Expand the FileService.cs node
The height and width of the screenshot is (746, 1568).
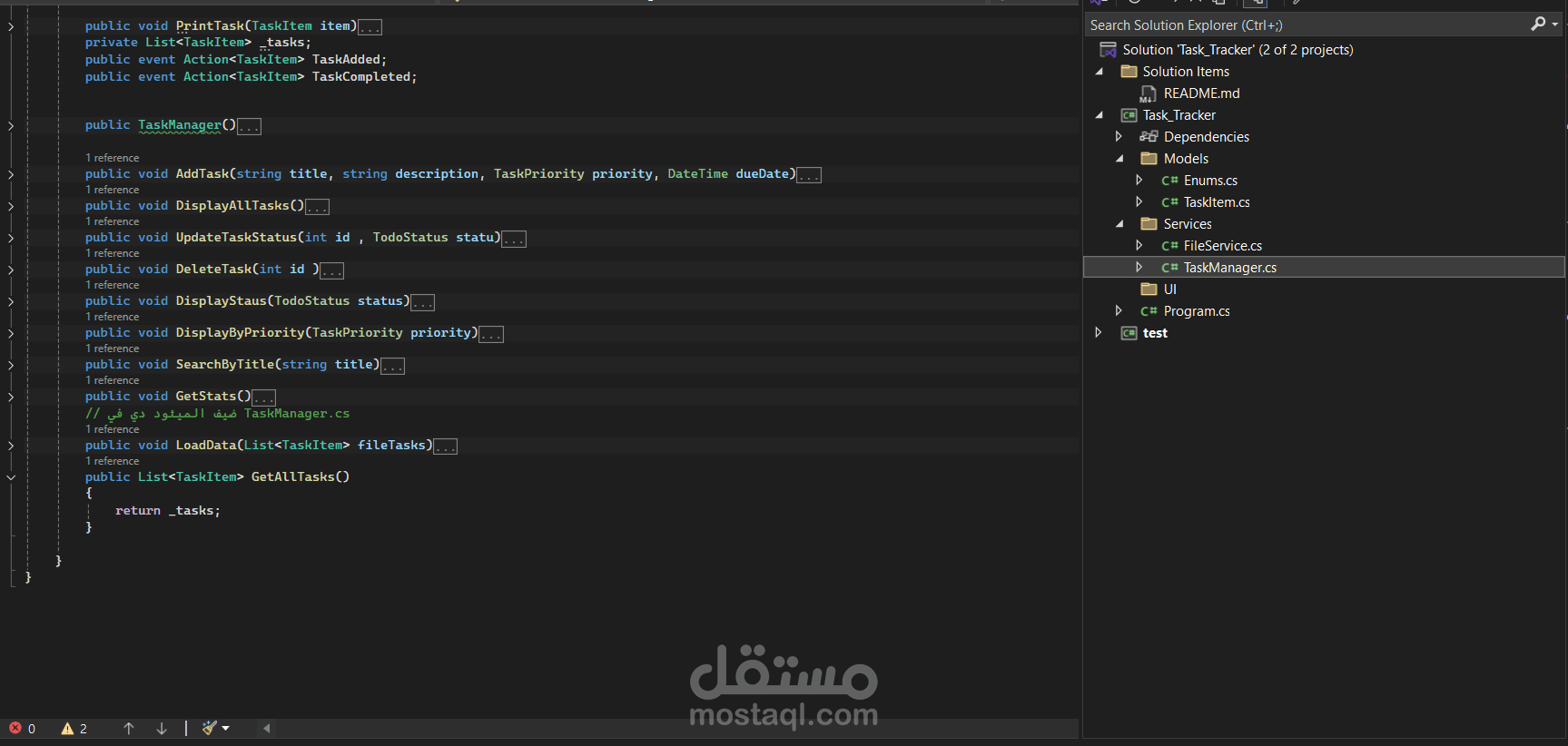[x=1139, y=245]
